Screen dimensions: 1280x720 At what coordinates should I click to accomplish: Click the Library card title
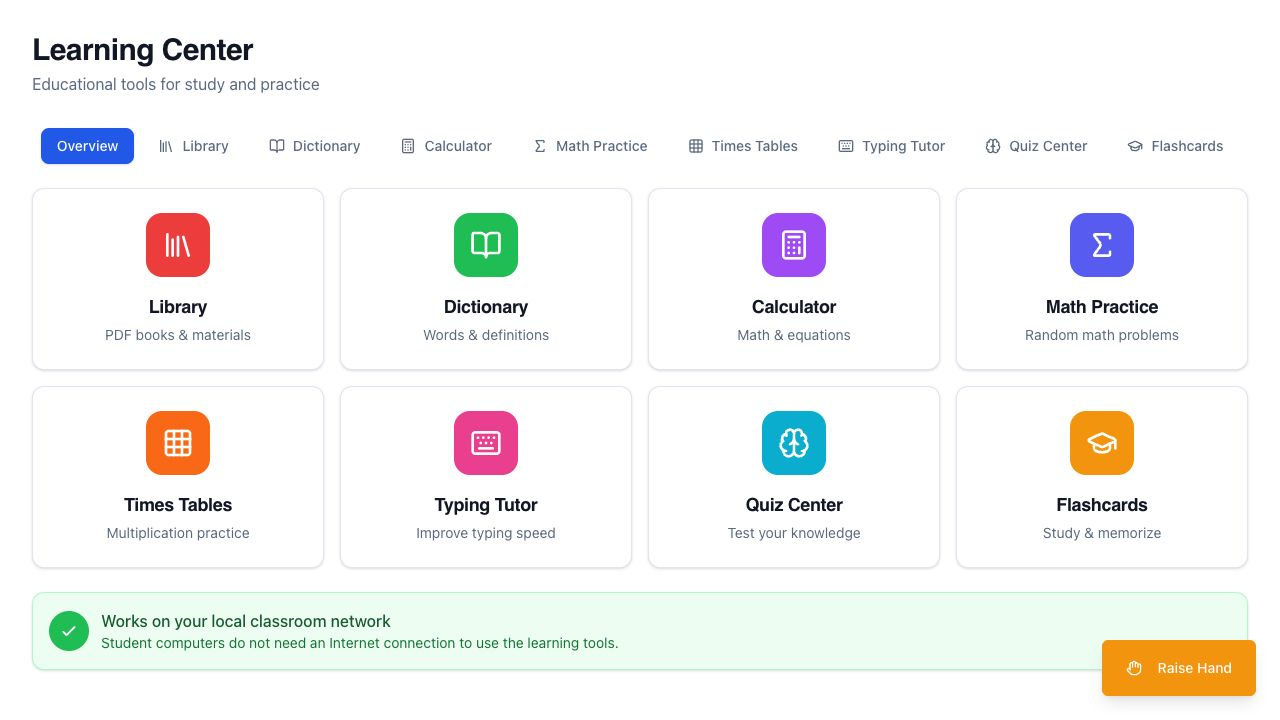tap(178, 307)
